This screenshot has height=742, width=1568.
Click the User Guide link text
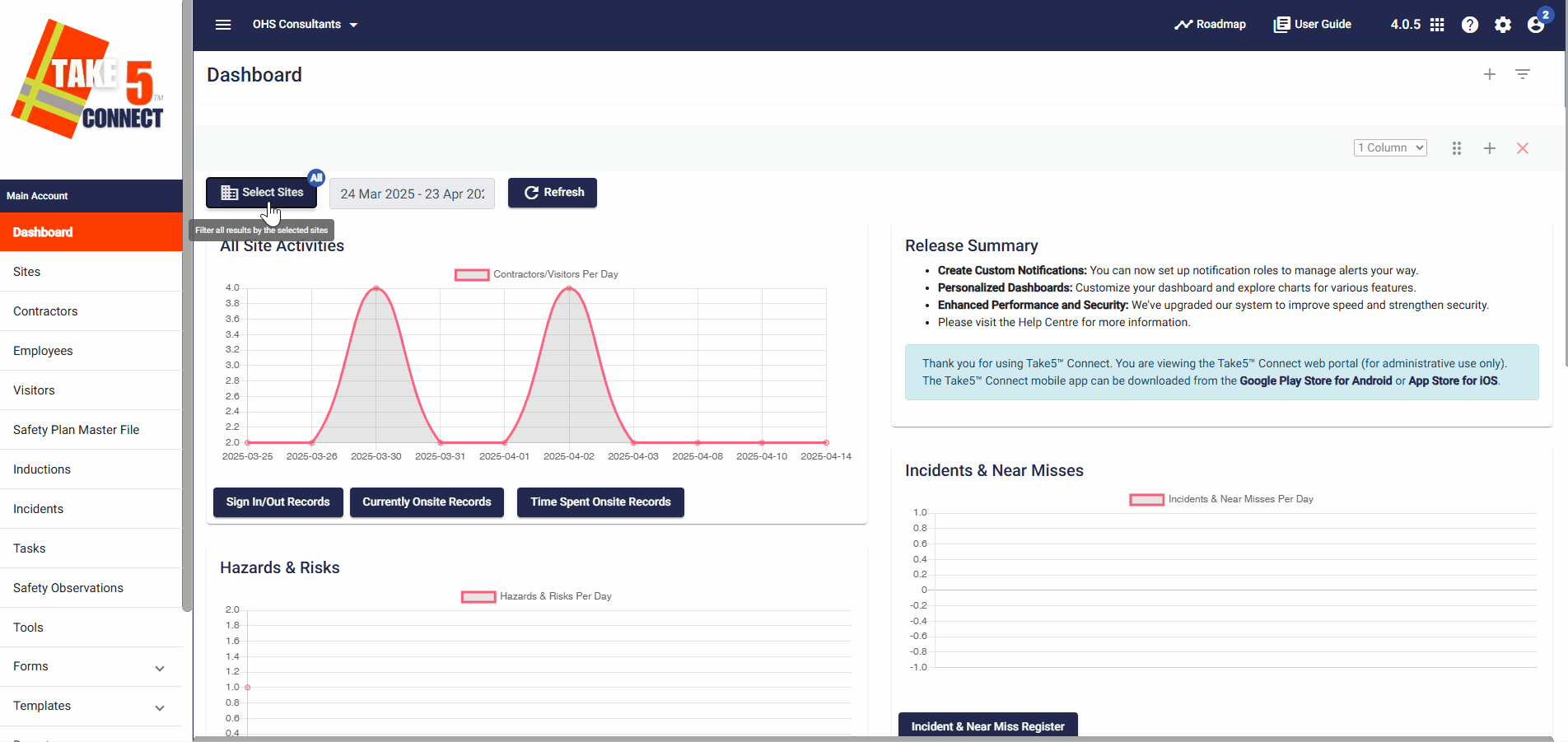pos(1323,25)
